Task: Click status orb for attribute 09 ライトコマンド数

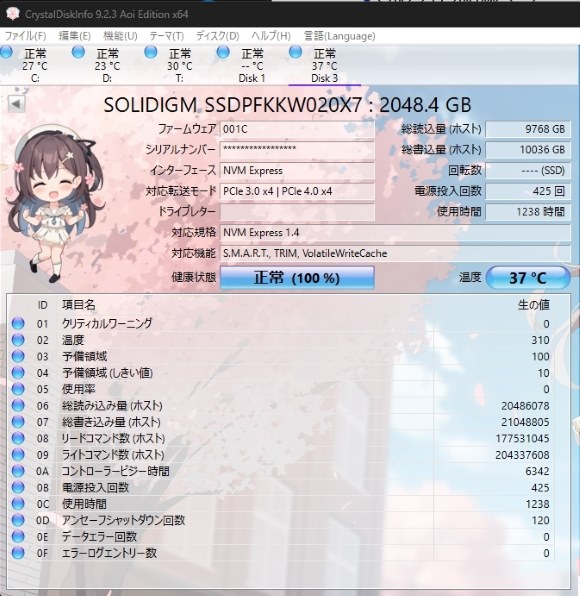Action: [18, 454]
